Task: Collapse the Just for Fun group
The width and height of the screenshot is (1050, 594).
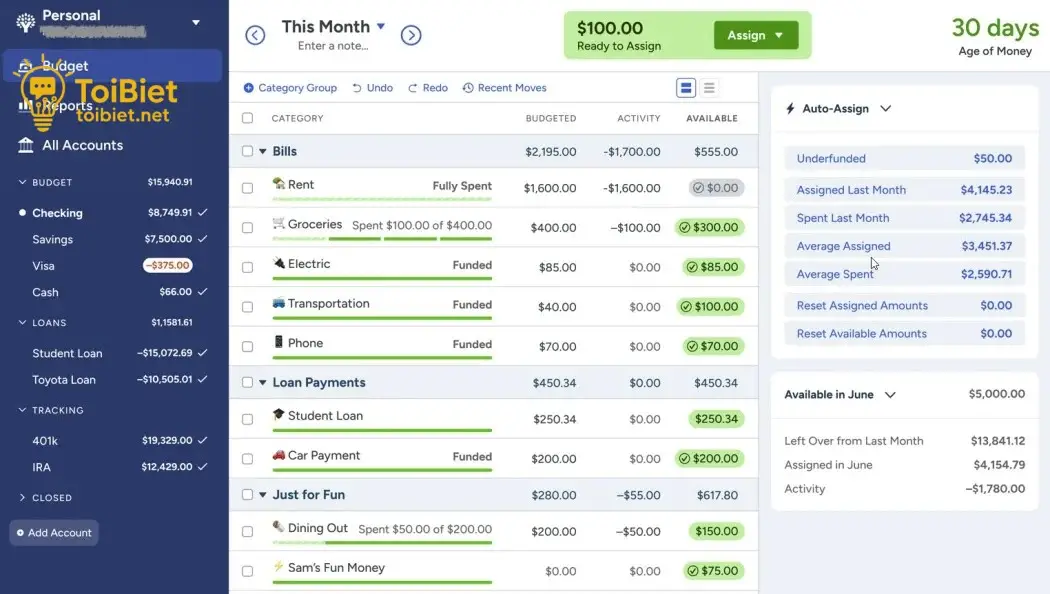Action: click(262, 495)
